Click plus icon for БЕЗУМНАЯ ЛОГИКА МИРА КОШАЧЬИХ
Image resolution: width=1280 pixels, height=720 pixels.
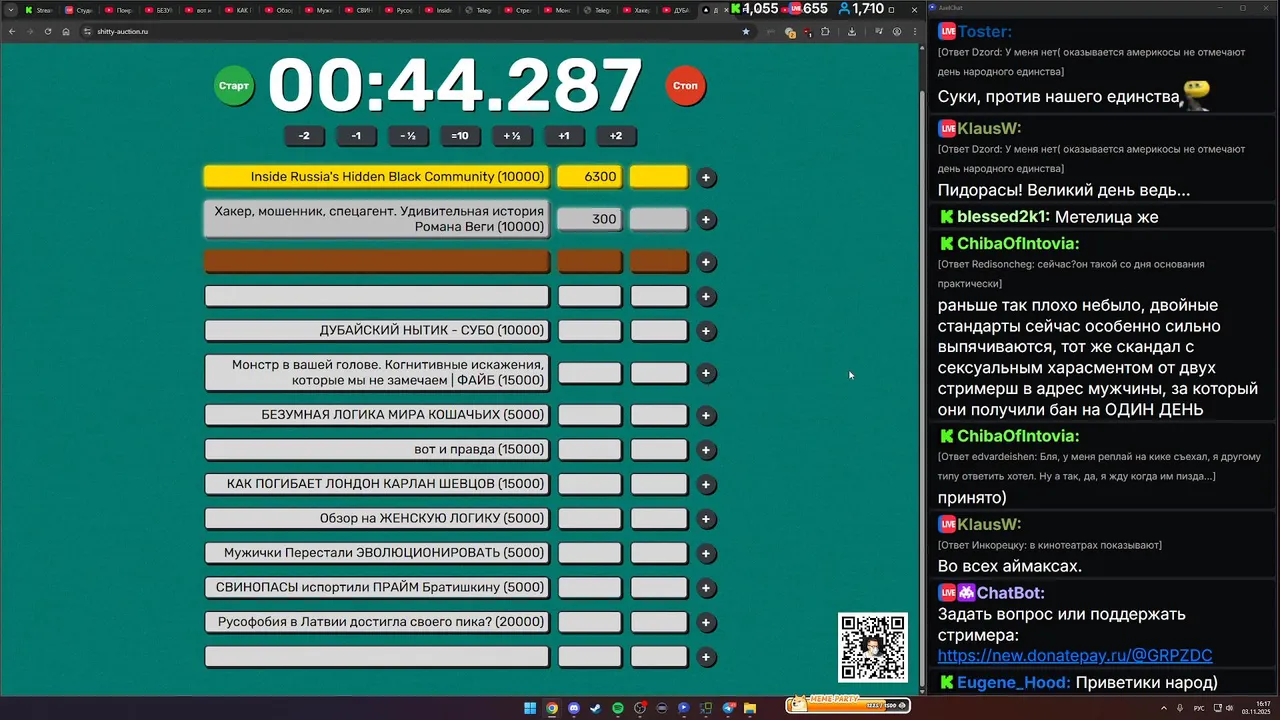click(x=706, y=415)
